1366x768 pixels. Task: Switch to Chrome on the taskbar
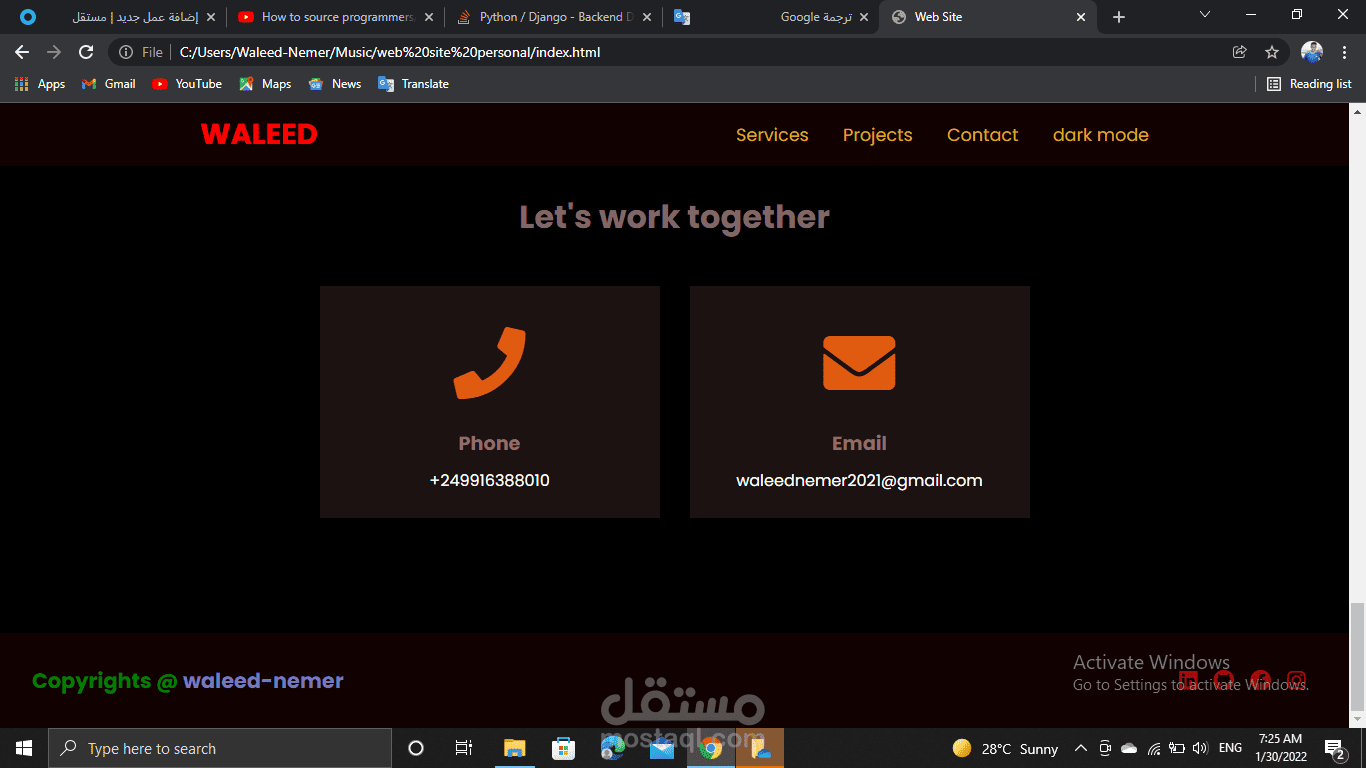tap(711, 748)
